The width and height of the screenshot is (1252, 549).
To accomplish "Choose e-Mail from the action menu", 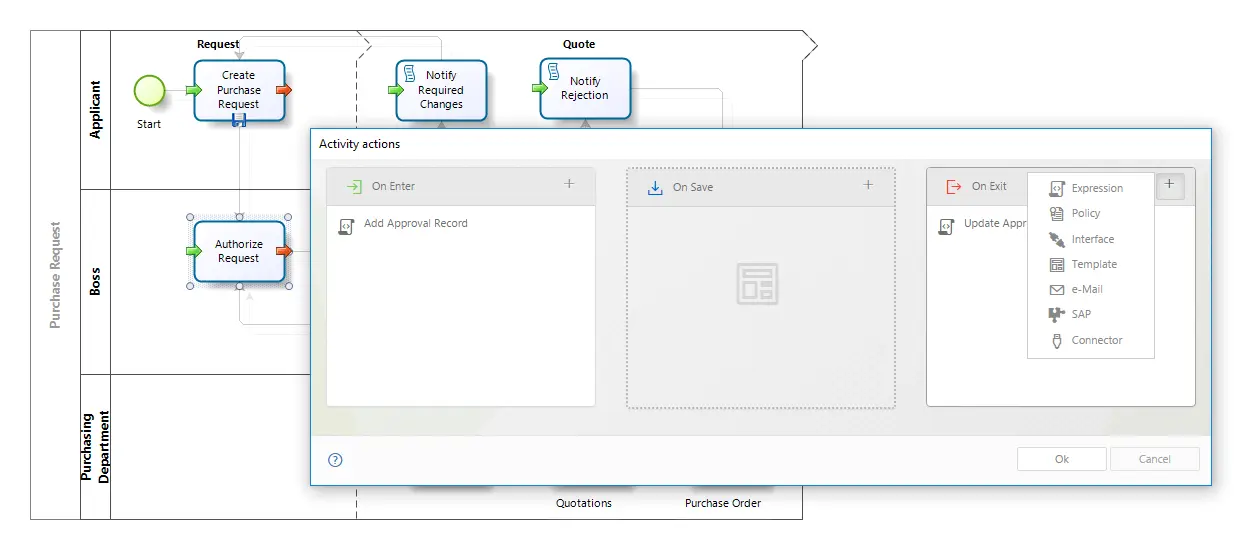I will (1090, 289).
